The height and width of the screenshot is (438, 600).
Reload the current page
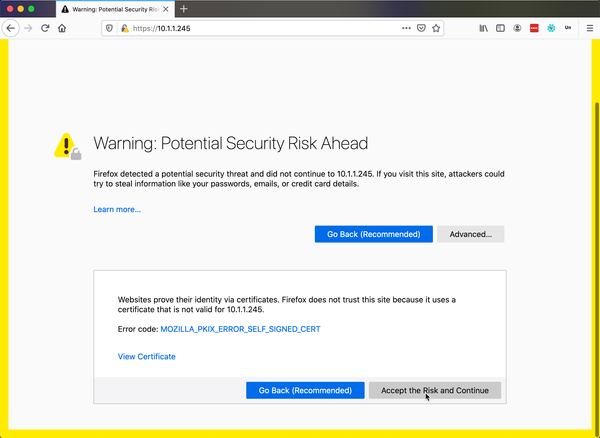coord(45,28)
